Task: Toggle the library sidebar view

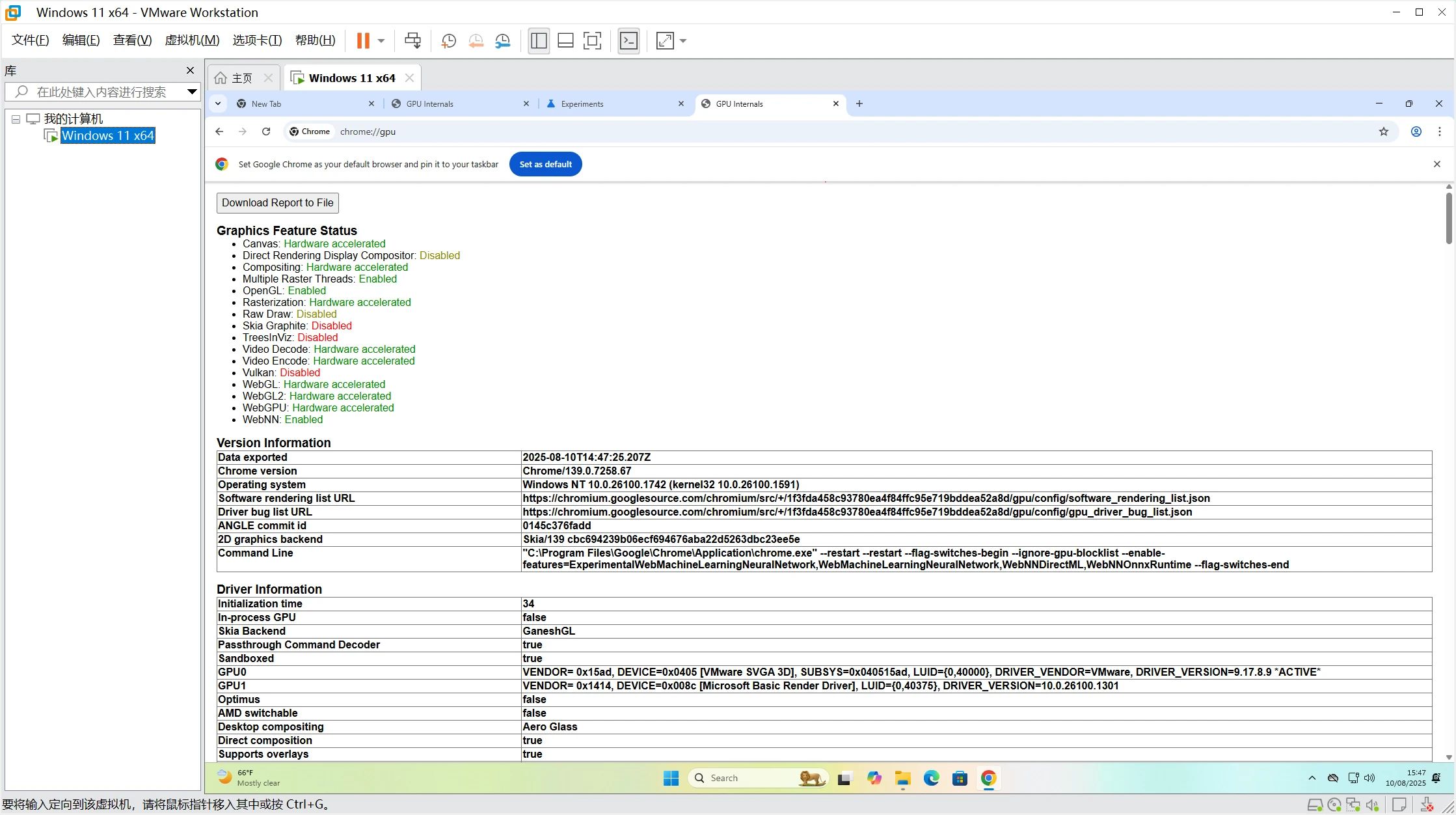Action: [x=539, y=40]
